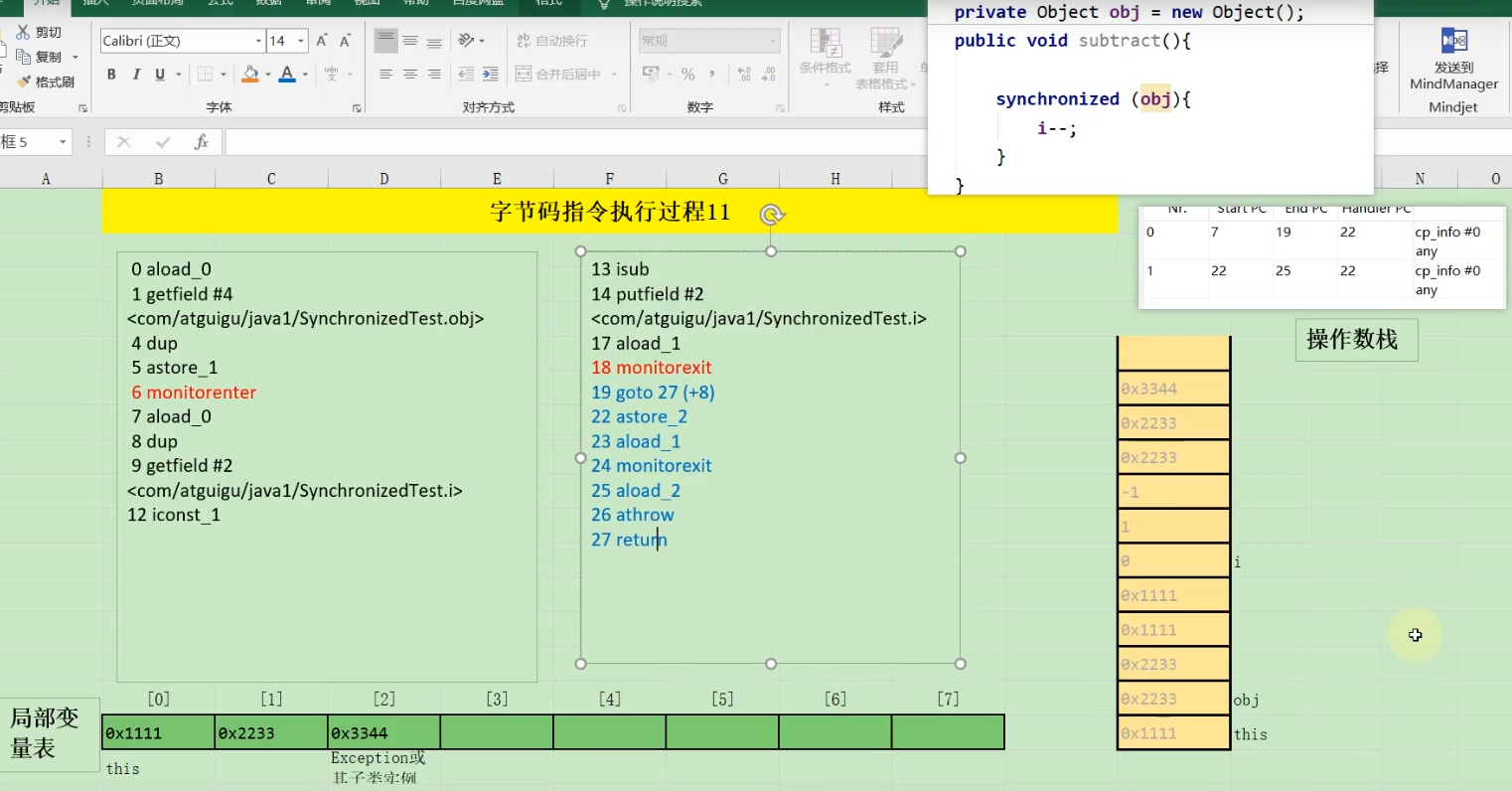Select column N header
This screenshot has width=1512, height=791.
click(x=1420, y=179)
